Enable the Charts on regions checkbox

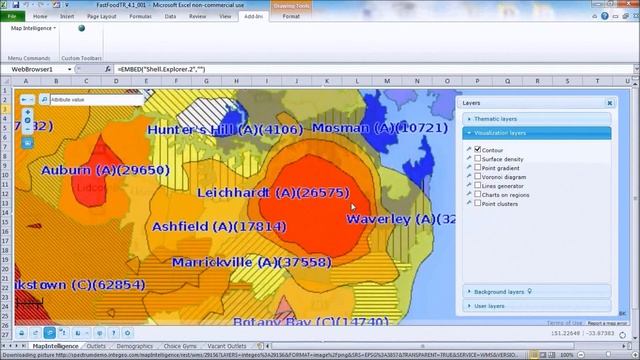pos(478,194)
